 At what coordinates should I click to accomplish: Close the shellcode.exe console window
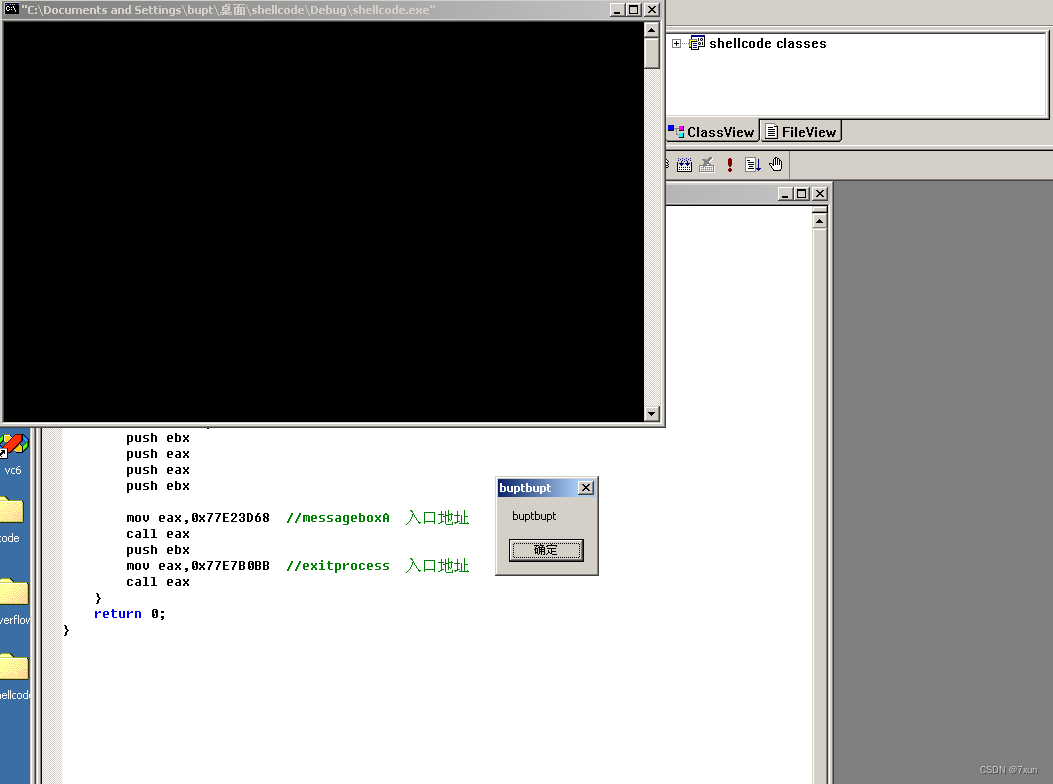click(651, 9)
